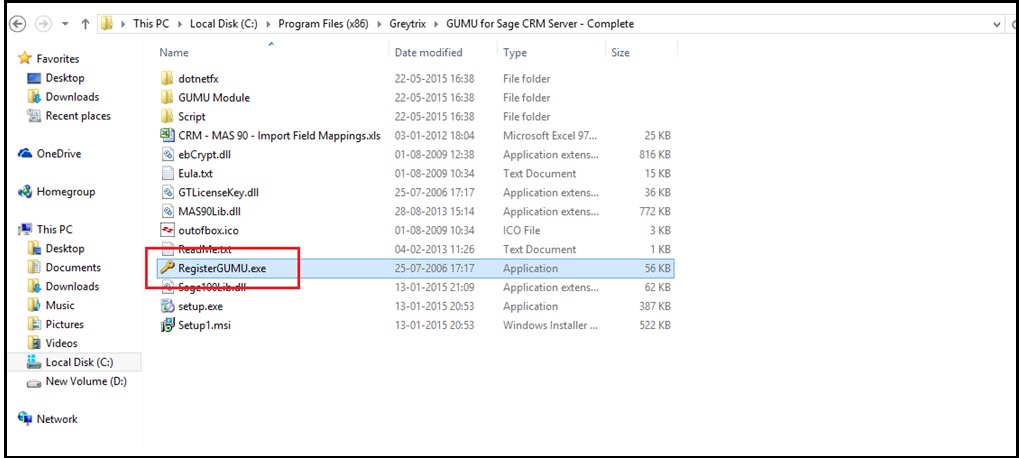1019x458 pixels.
Task: Click the setup.exe installer icon
Action: pyautogui.click(x=167, y=306)
